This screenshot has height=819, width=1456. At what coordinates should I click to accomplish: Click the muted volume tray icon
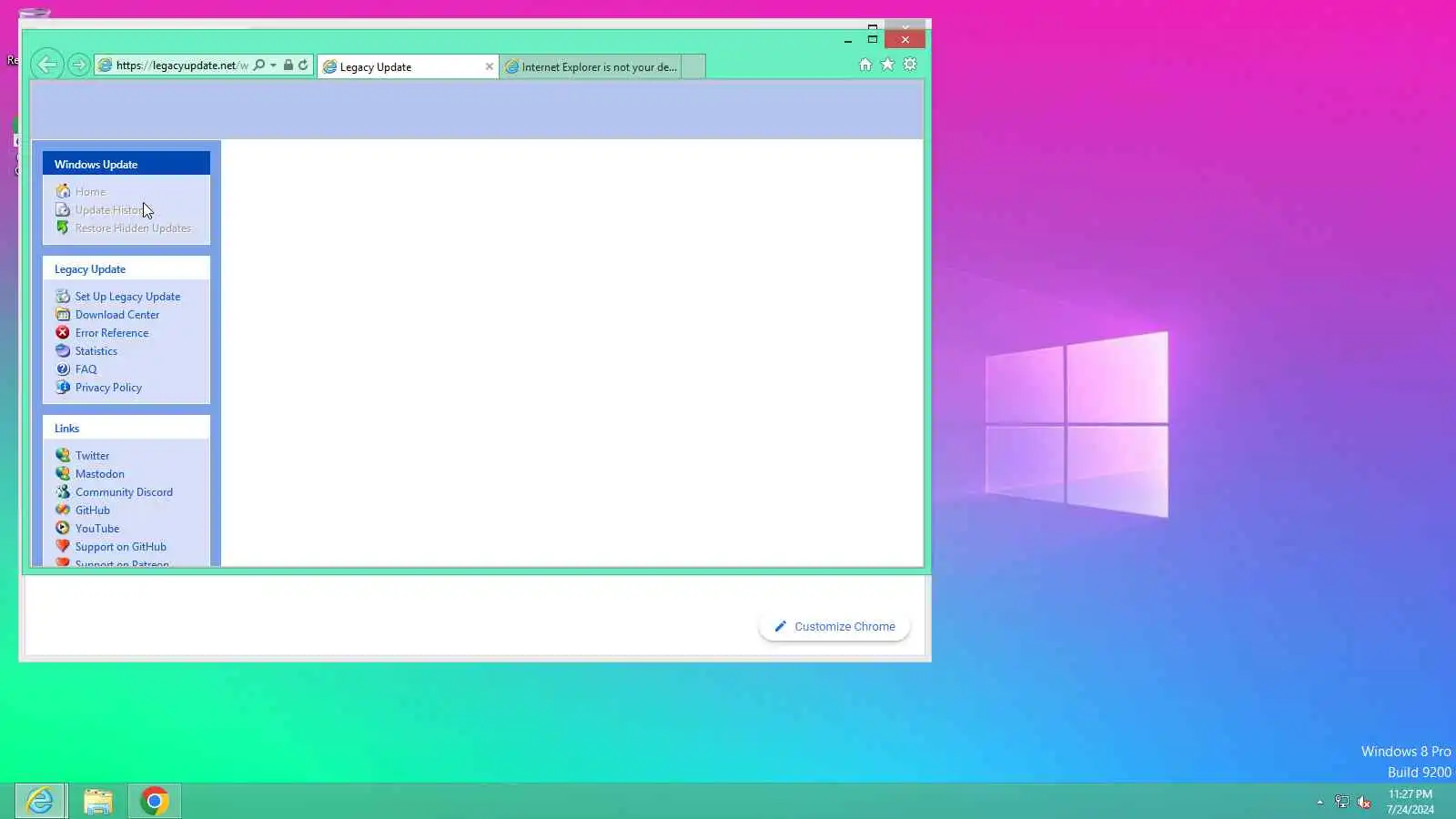[1364, 802]
